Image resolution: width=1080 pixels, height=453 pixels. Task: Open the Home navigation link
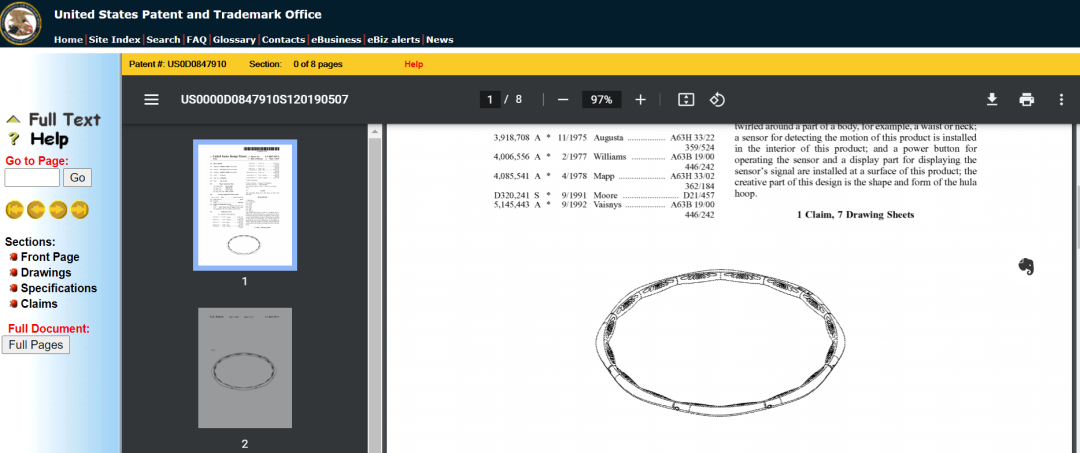pyautogui.click(x=68, y=40)
